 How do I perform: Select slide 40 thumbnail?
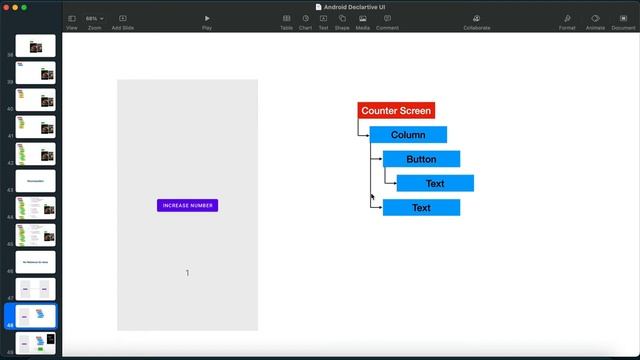point(36,100)
